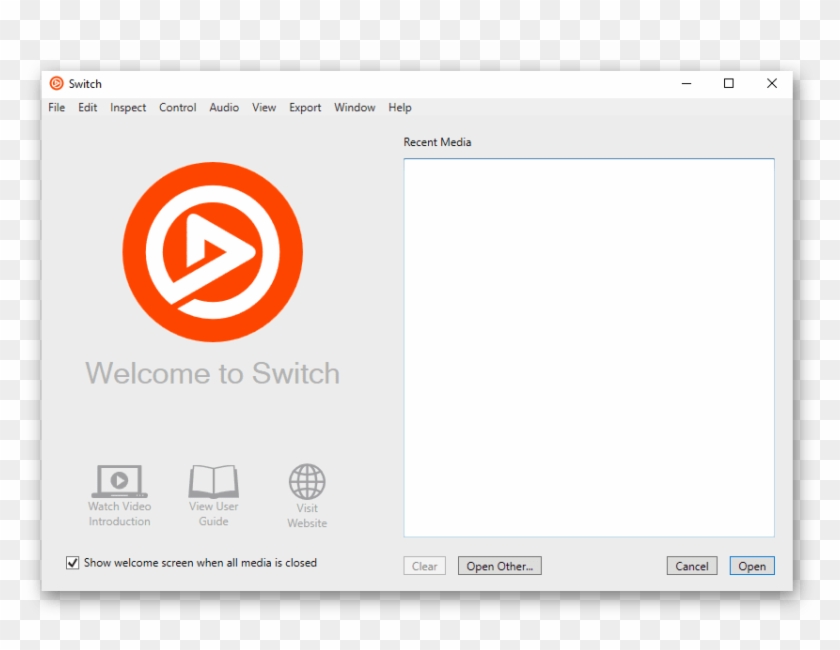Open the Export menu

tap(304, 107)
